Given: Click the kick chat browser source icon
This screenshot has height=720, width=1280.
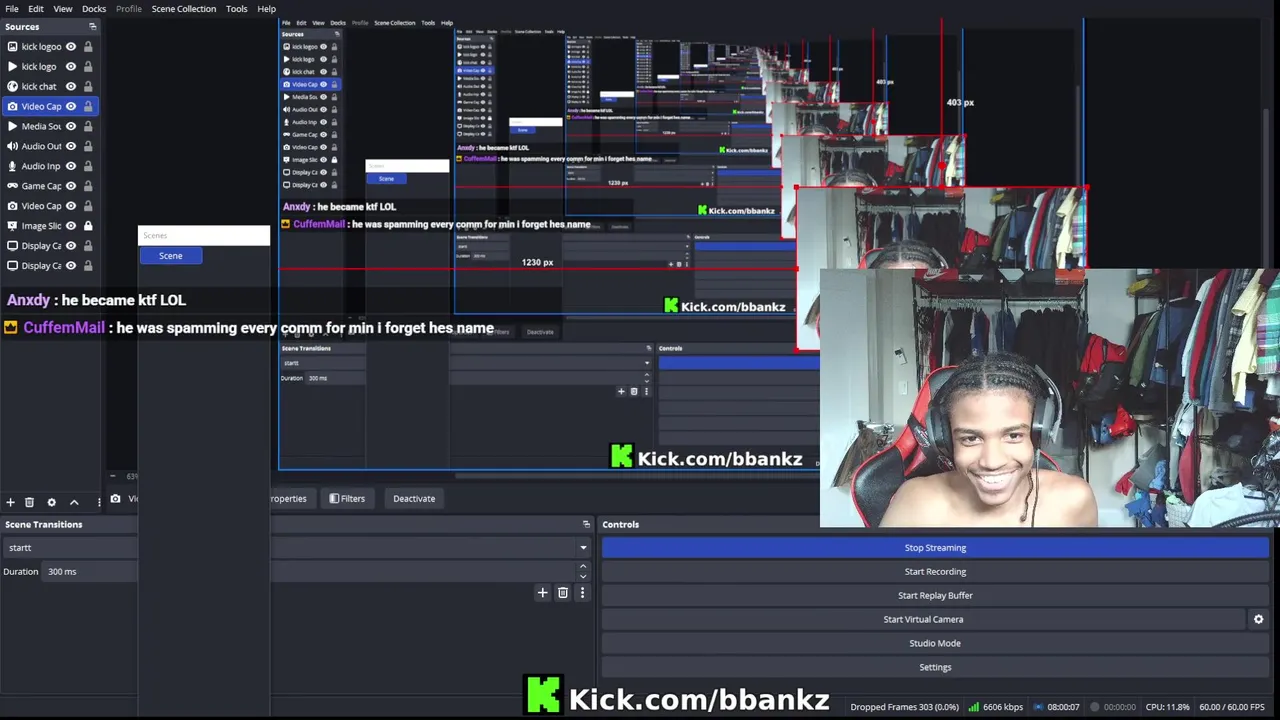Looking at the screenshot, I should click(12, 86).
